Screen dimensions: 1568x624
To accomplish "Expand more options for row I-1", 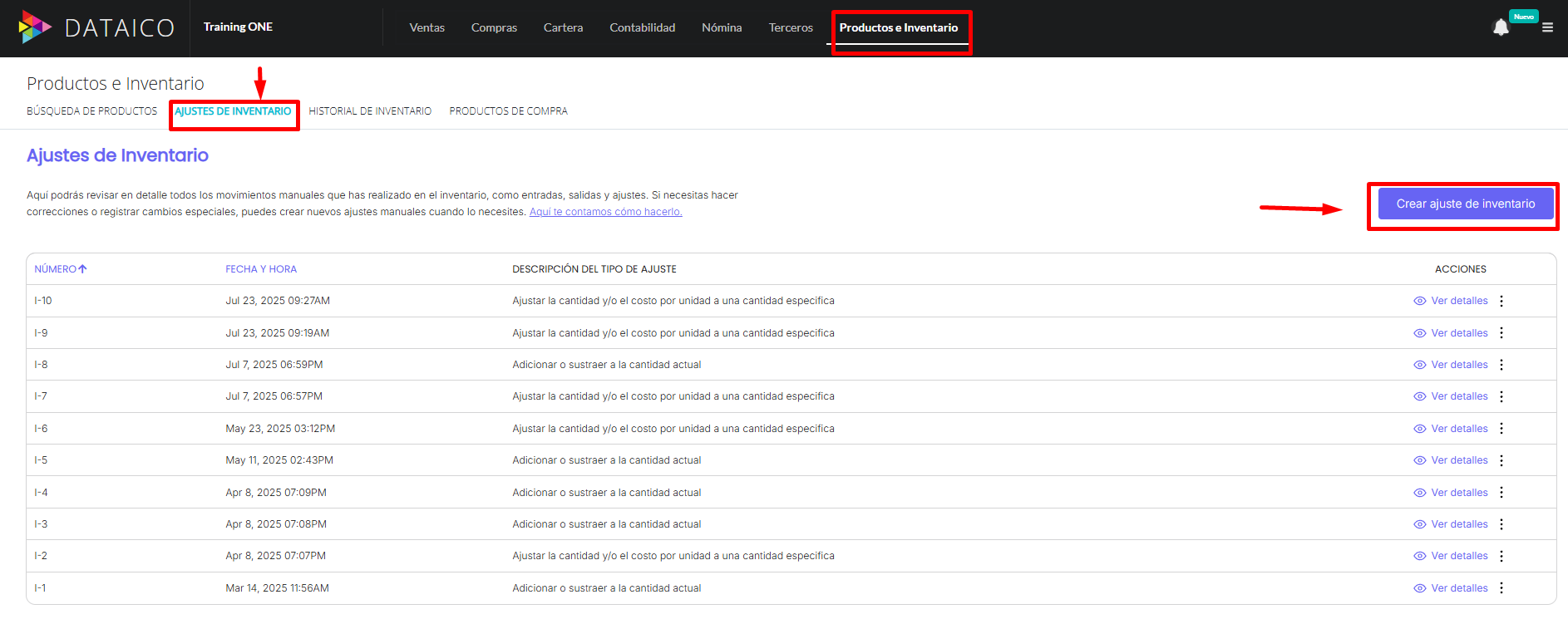I will (x=1501, y=588).
